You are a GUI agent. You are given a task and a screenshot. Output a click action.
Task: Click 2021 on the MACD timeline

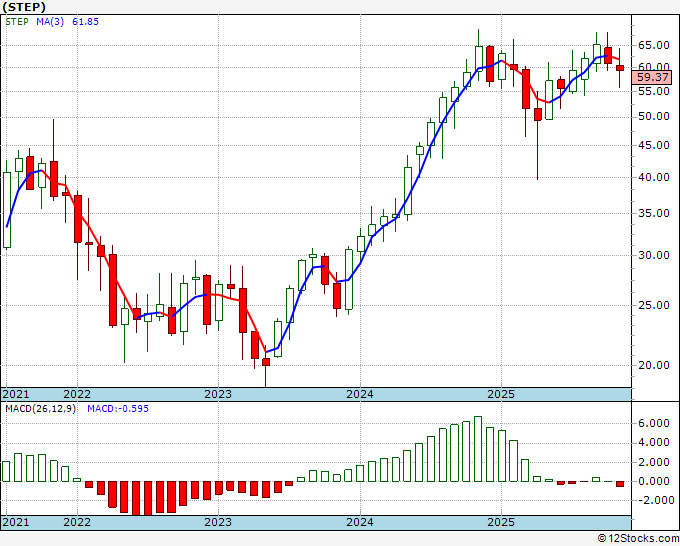[16, 522]
